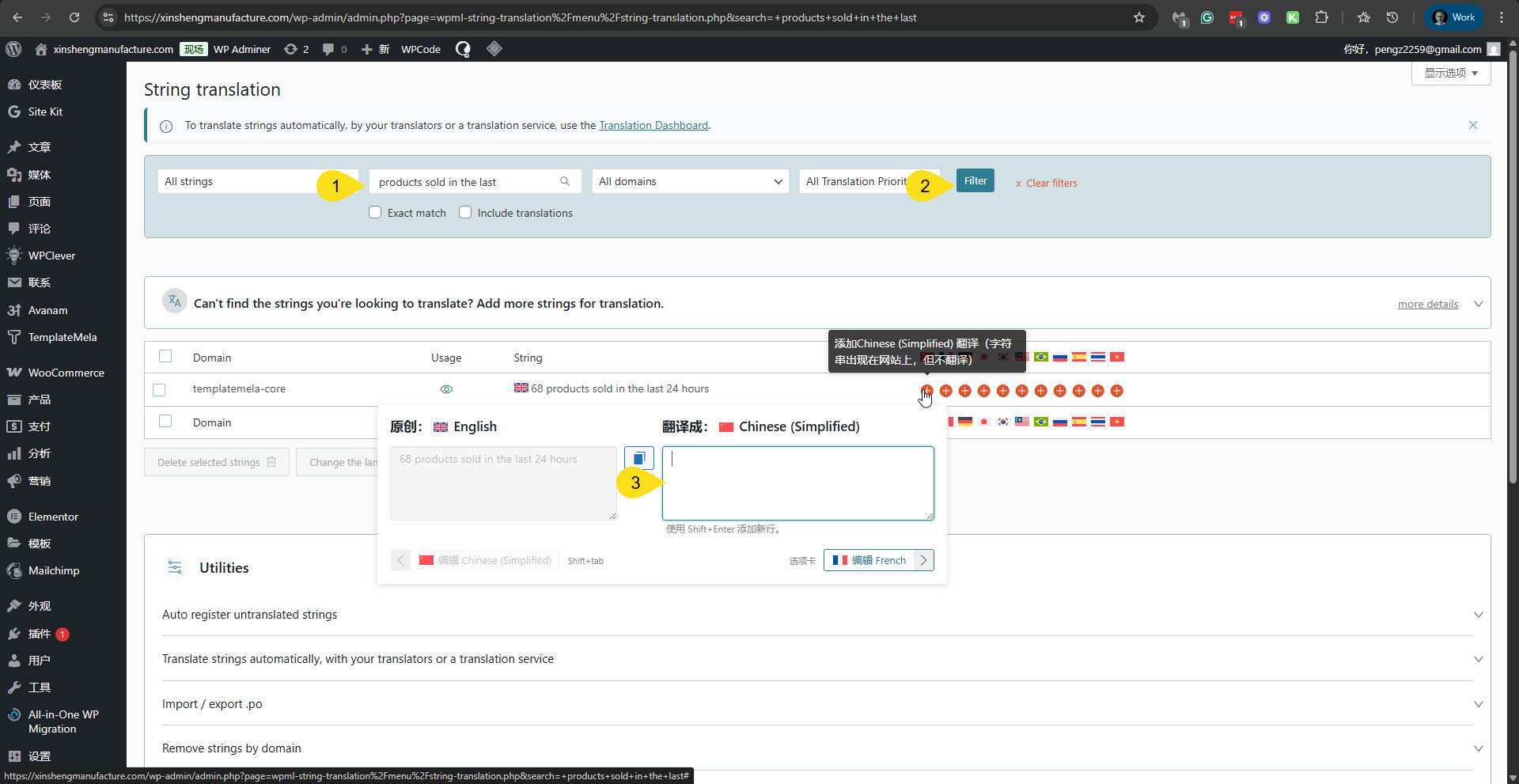Click the 新 new-content button in admin bar
Image resolution: width=1519 pixels, height=784 pixels.
coord(376,49)
